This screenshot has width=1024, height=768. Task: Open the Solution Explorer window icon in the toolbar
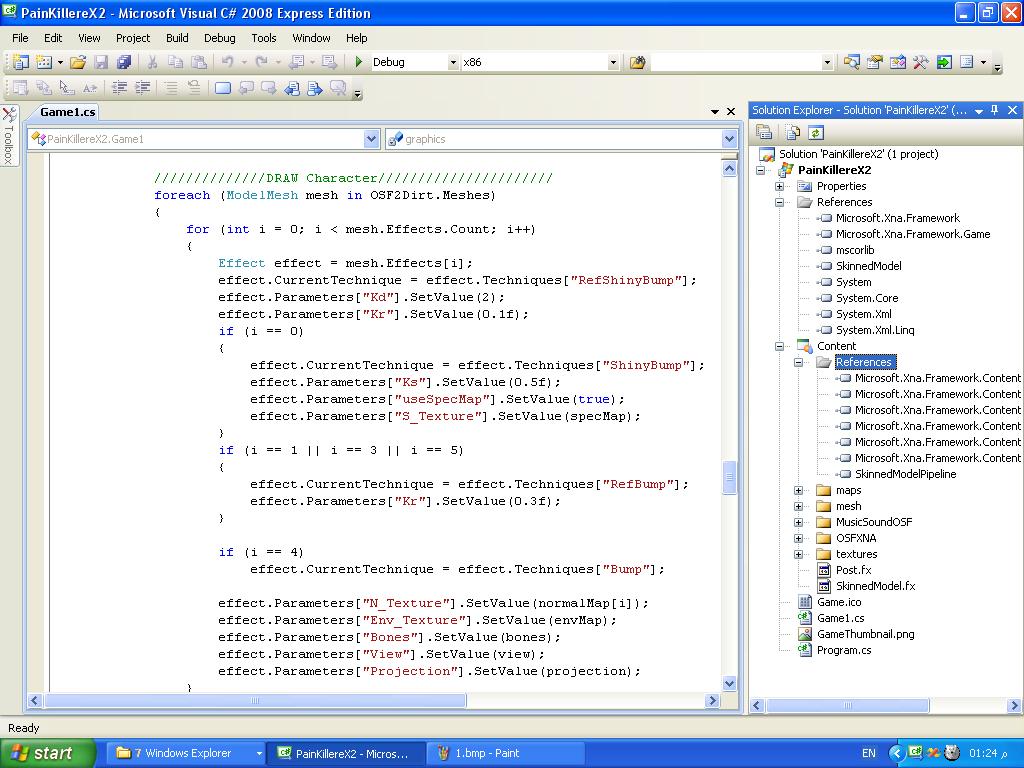851,62
